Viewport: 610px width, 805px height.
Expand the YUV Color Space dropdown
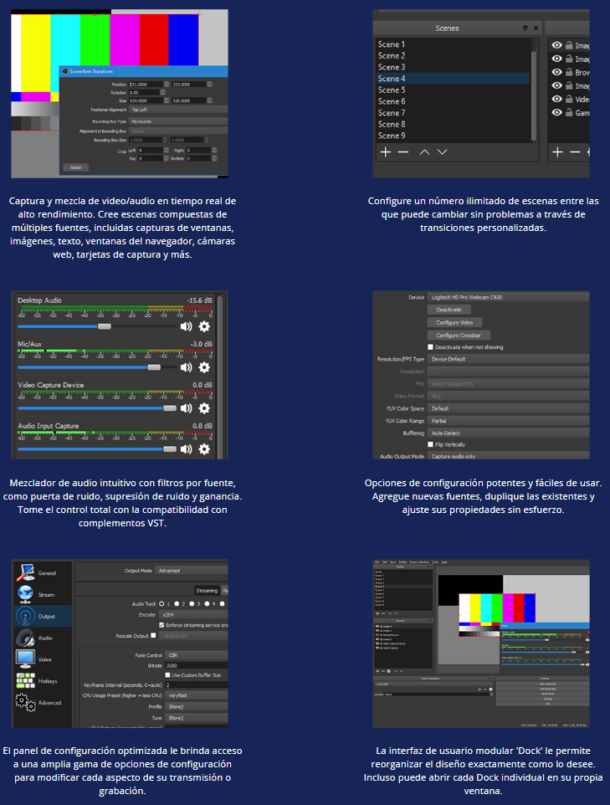pos(510,408)
